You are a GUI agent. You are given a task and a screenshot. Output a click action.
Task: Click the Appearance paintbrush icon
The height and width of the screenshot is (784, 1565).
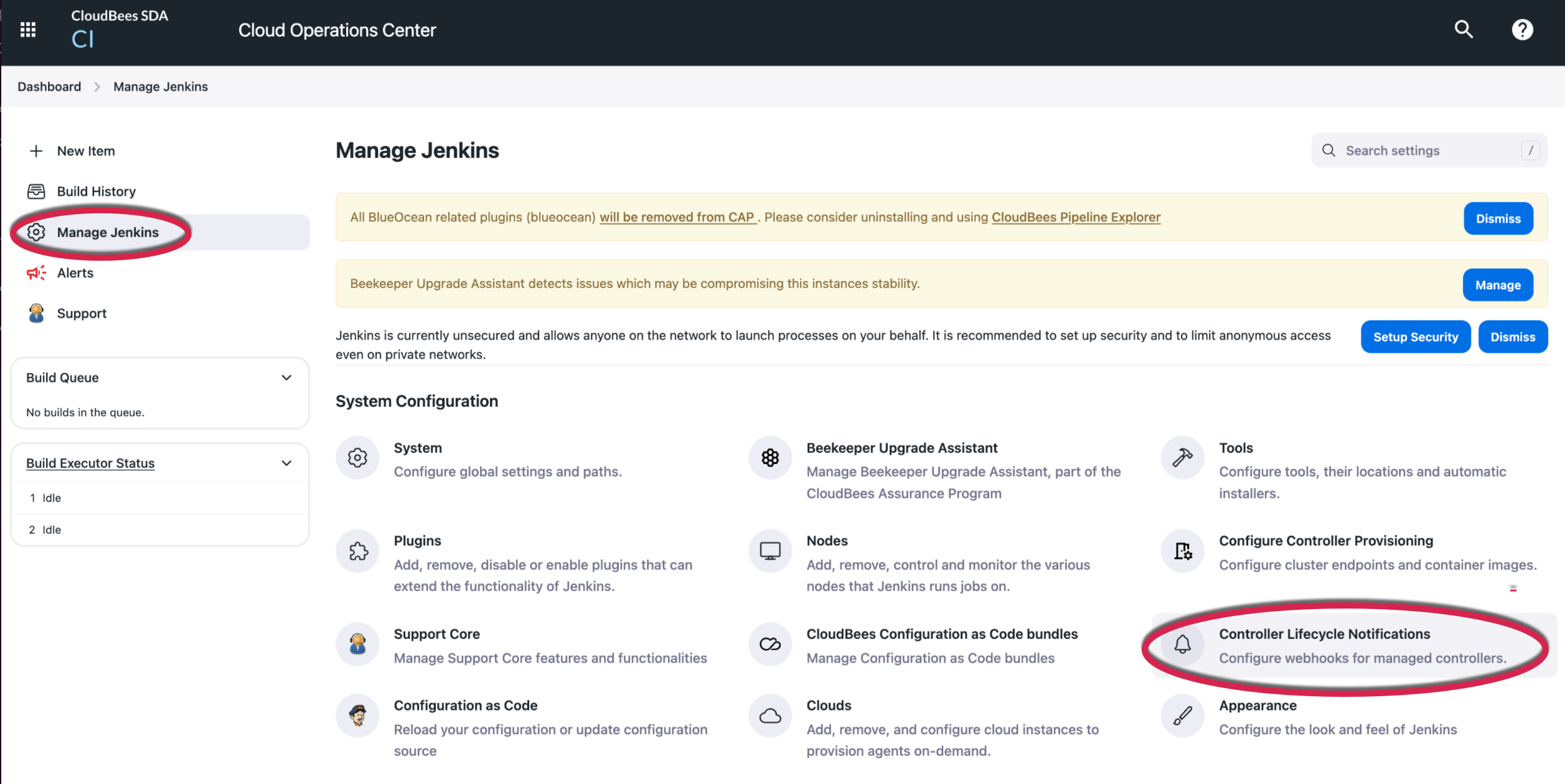point(1182,716)
